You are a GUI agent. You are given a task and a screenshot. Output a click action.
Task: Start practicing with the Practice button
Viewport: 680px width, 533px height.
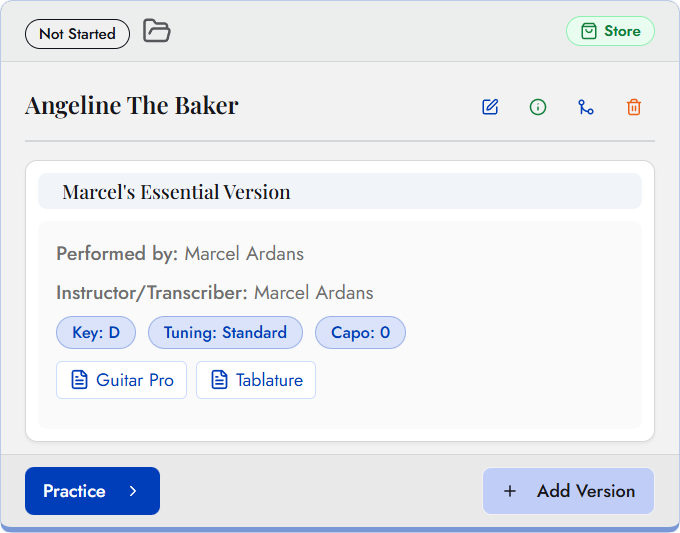[75, 491]
